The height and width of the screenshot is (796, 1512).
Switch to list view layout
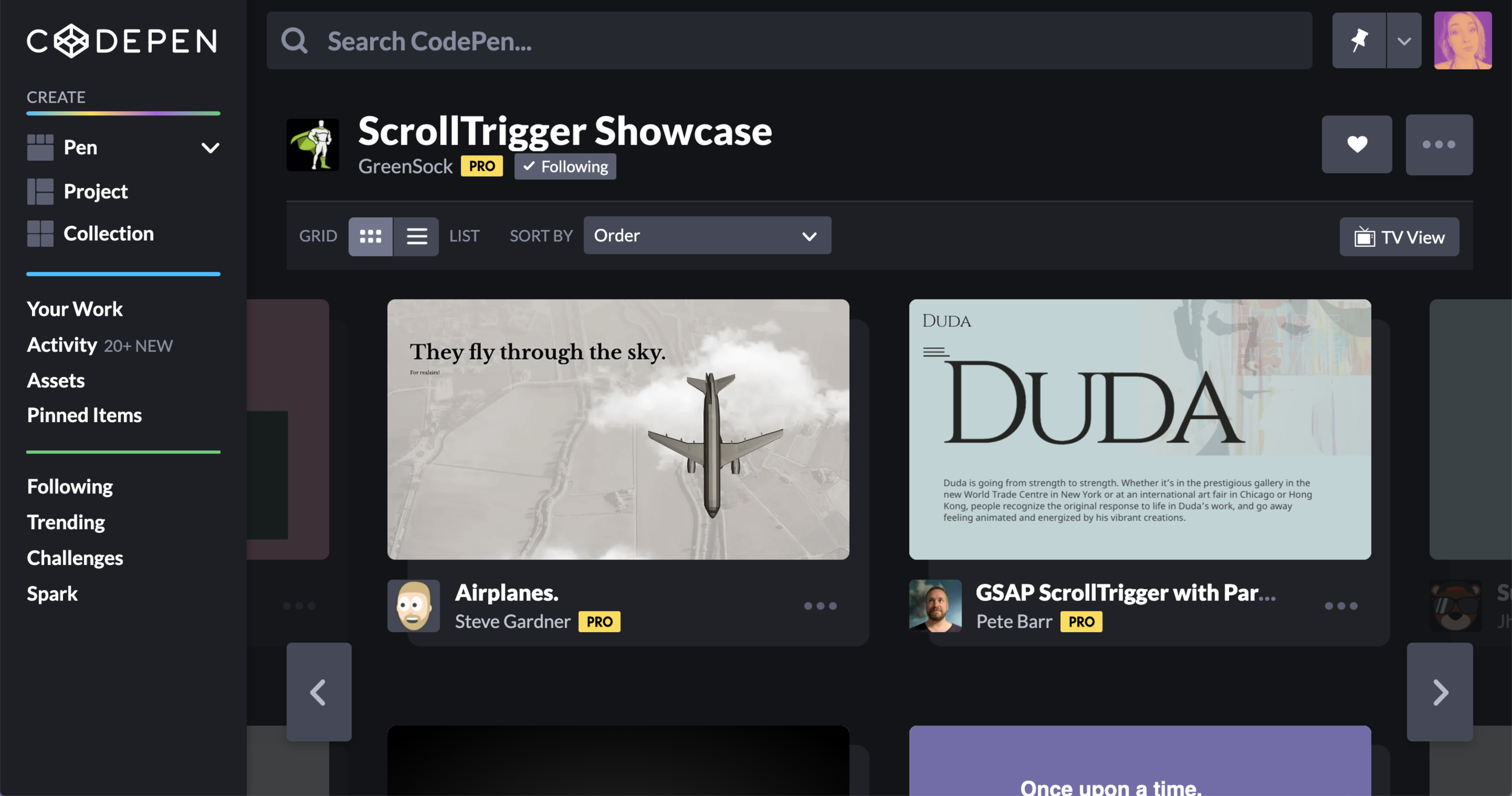coord(416,237)
